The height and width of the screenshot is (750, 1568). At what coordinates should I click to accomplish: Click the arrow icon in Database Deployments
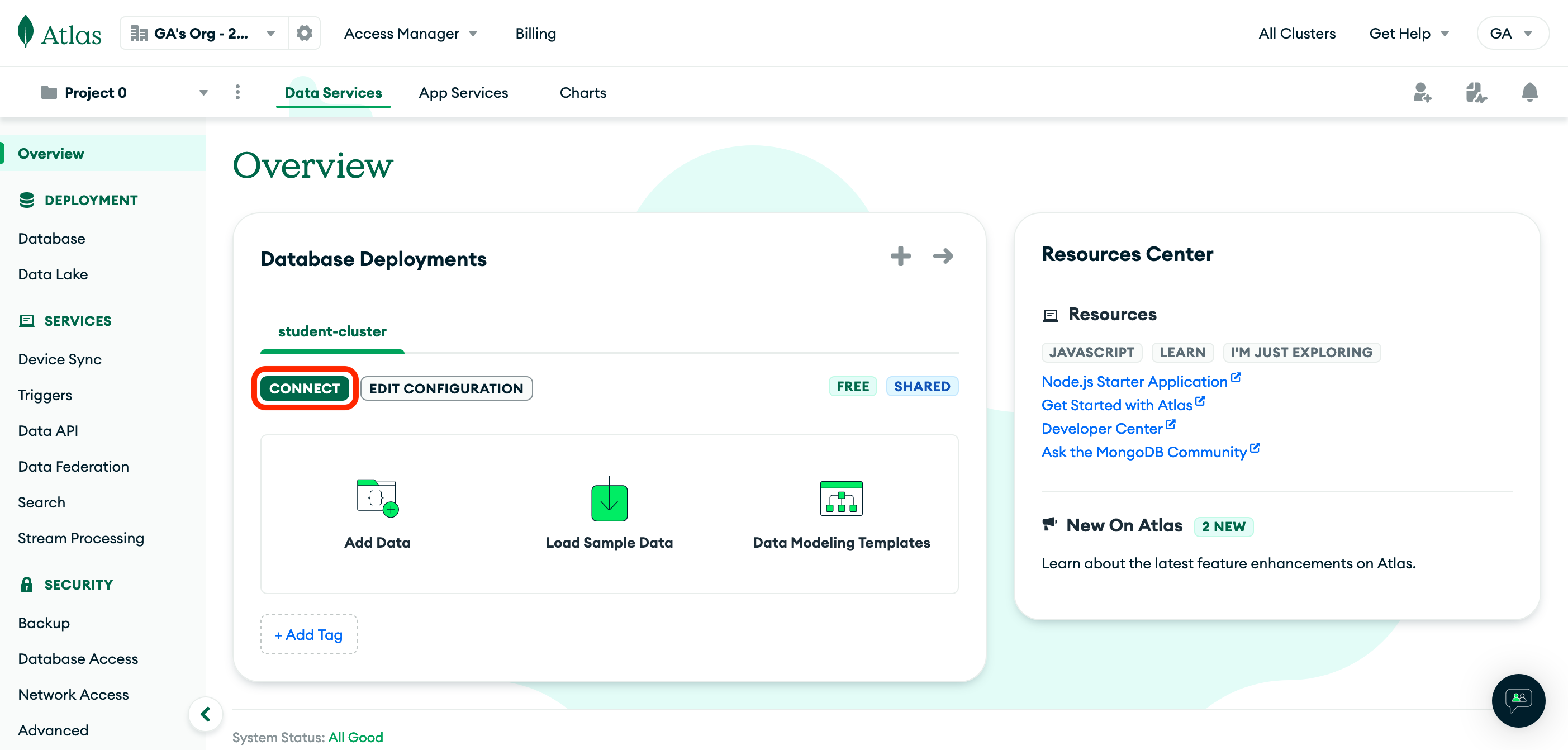943,256
